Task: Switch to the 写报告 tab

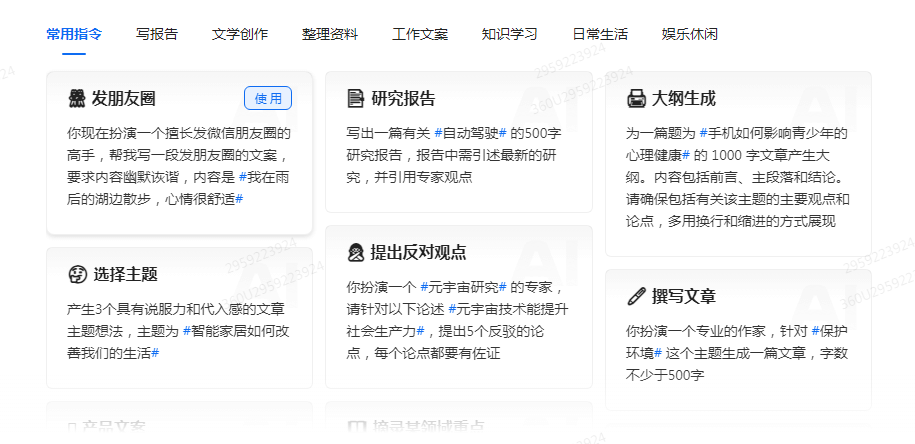Action: pos(157,34)
